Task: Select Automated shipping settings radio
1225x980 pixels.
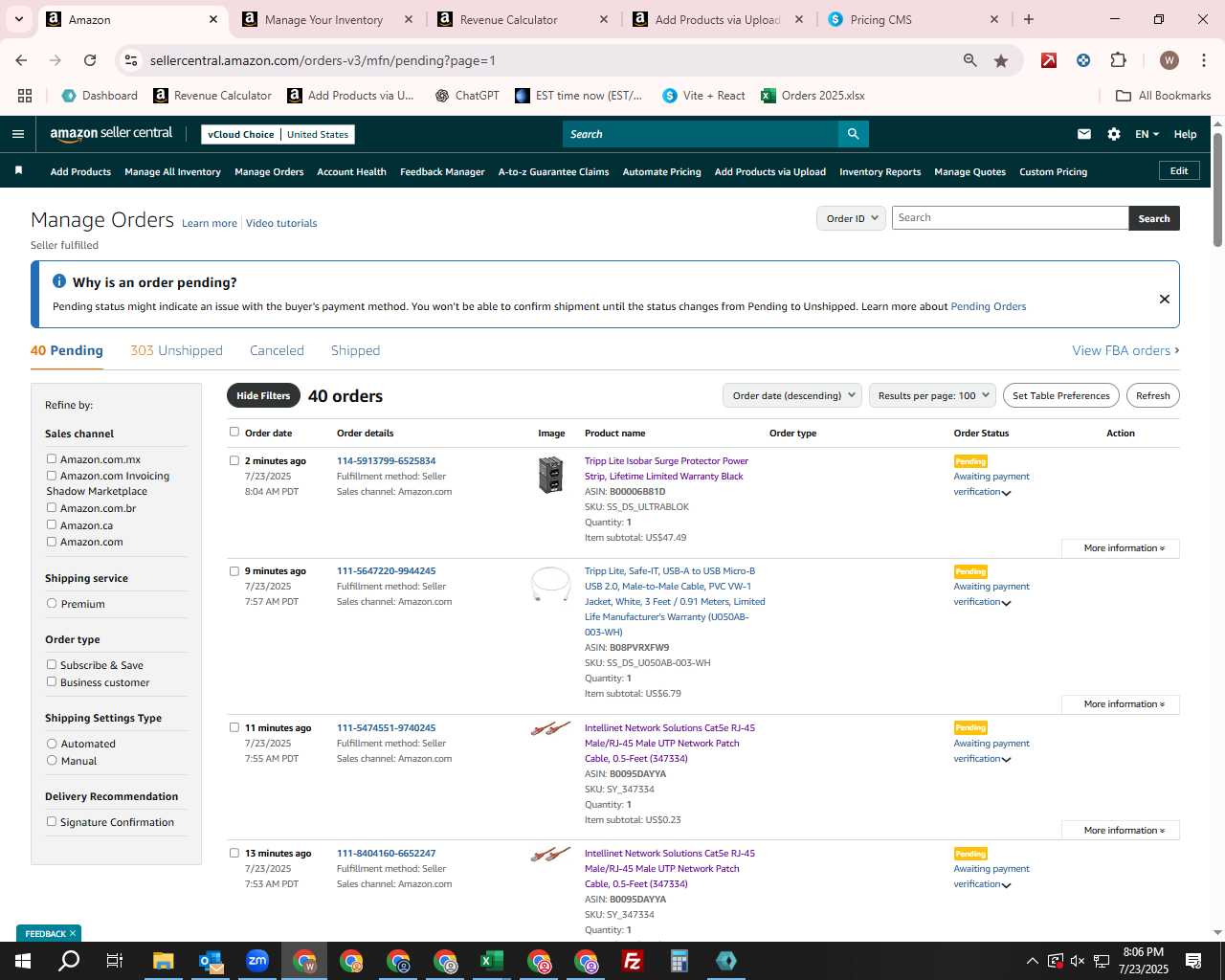Action: 52,743
